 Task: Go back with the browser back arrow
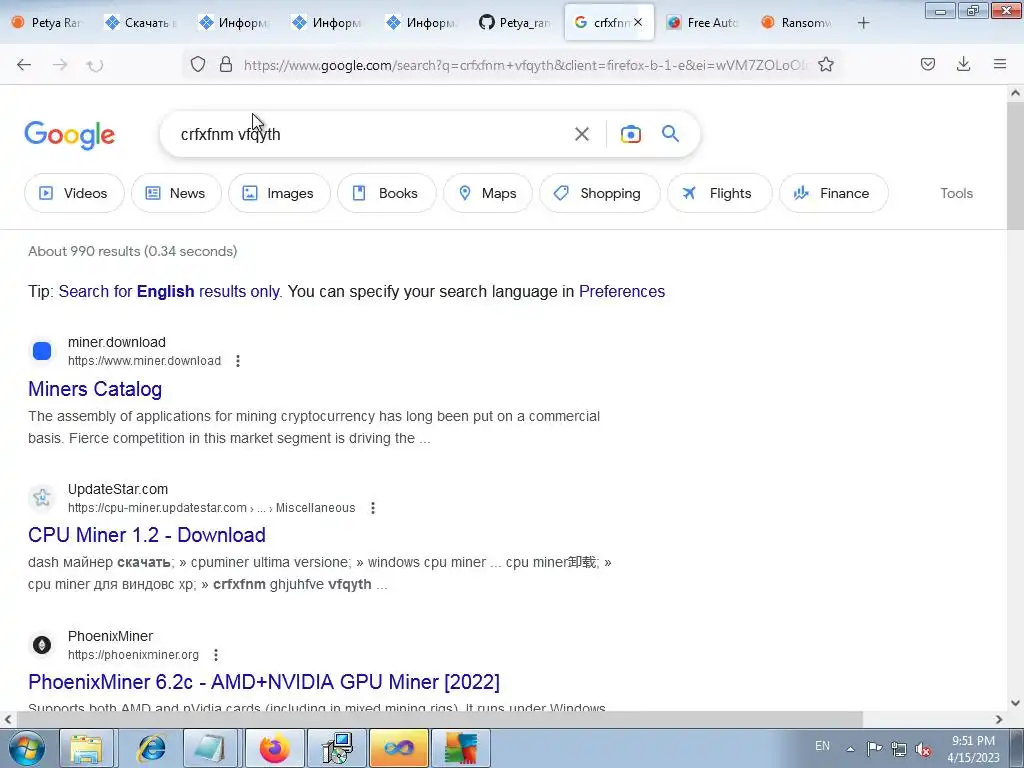tap(24, 65)
